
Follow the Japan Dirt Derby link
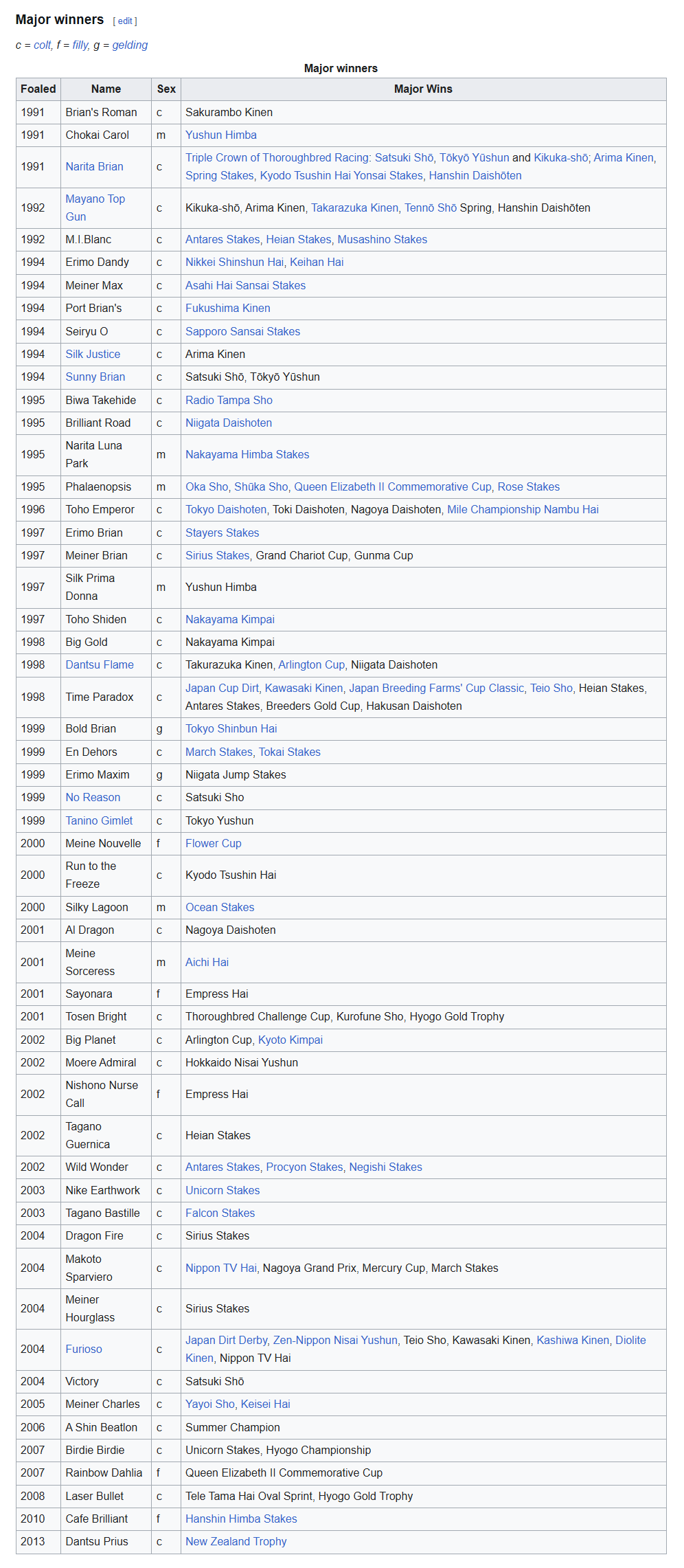coord(227,1341)
